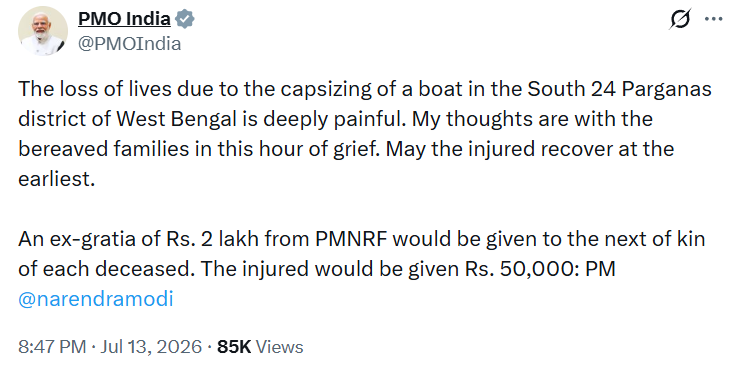Image resolution: width=742 pixels, height=371 pixels.
Task: Open the PMO India profile avatar
Action: [43, 31]
